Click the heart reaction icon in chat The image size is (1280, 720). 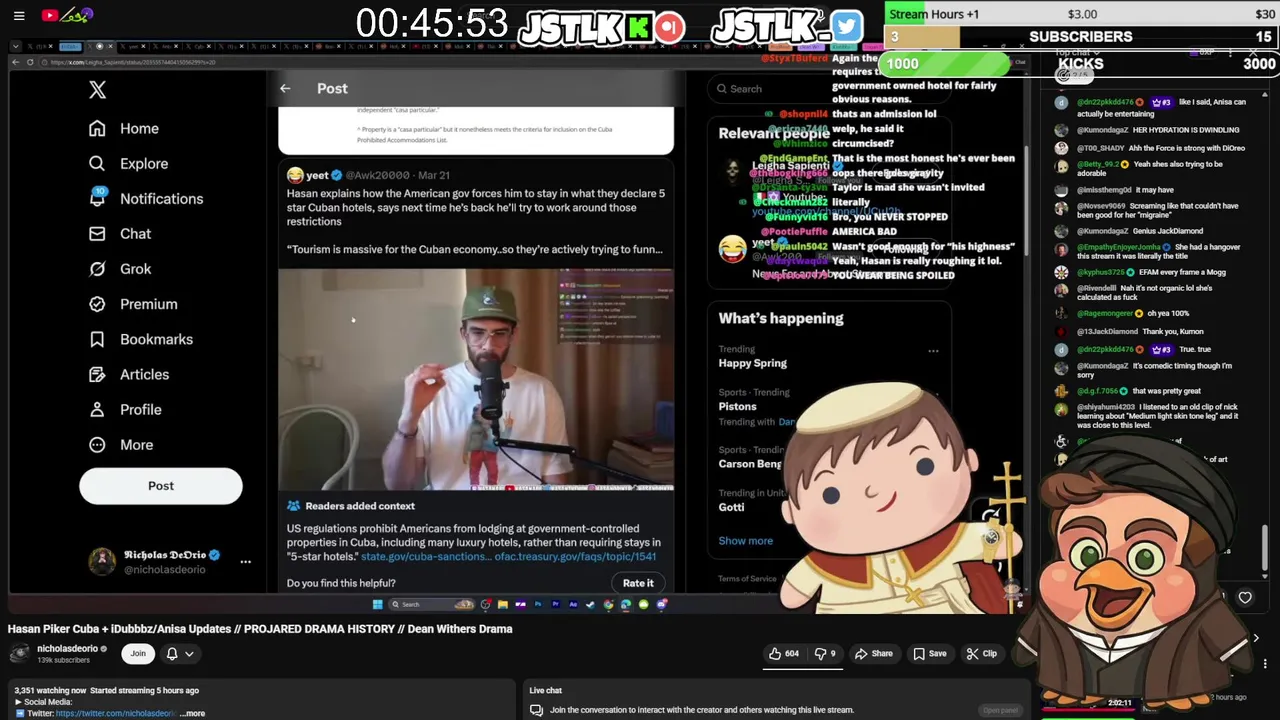pos(1245,597)
